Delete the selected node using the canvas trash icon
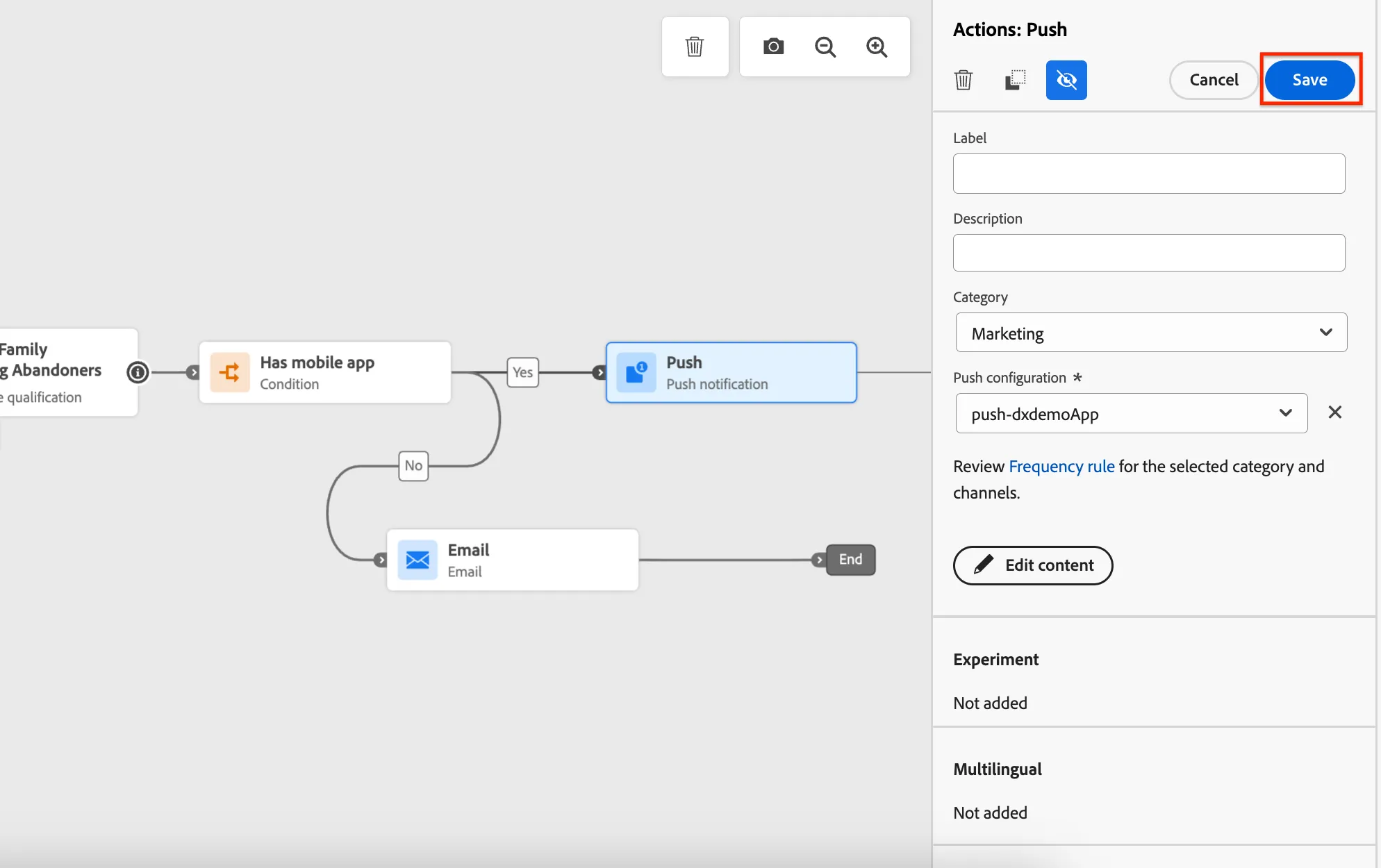This screenshot has height=868, width=1381. (x=695, y=47)
